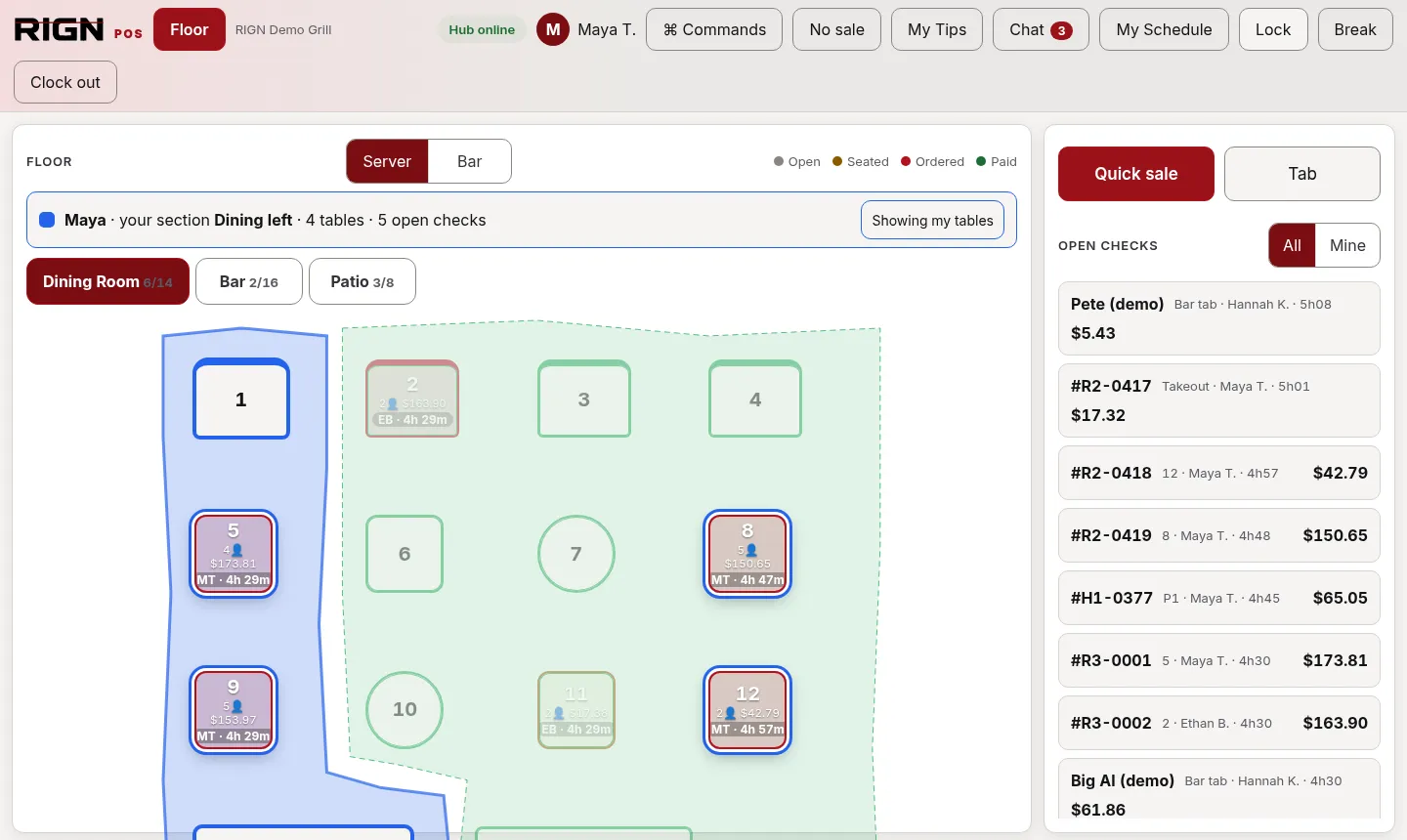Click the No sale button
Viewport: 1407px width, 840px height.
(x=836, y=29)
